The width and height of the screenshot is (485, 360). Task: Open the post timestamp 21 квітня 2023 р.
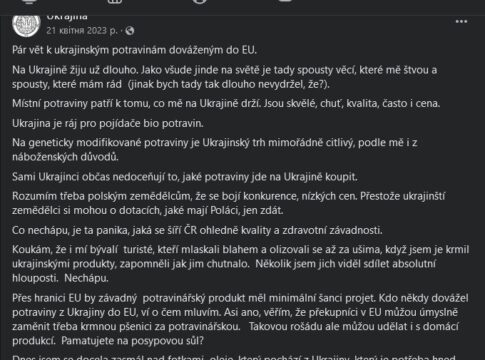[x=82, y=31]
